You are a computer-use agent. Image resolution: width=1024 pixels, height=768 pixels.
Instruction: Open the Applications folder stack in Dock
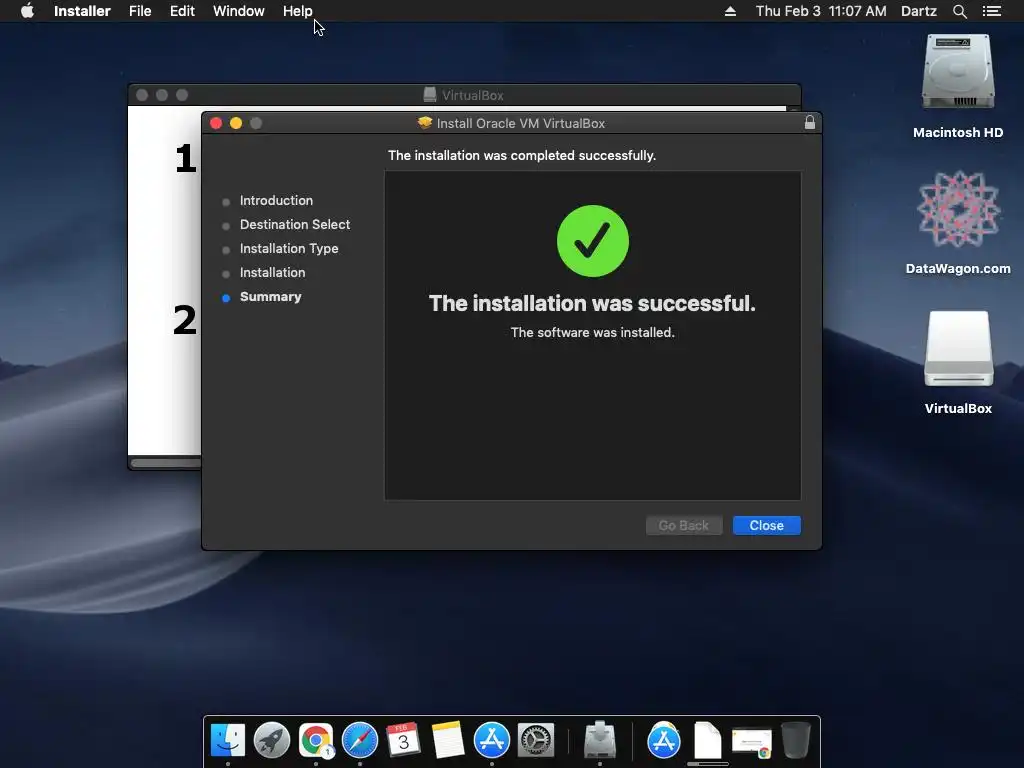[664, 741]
